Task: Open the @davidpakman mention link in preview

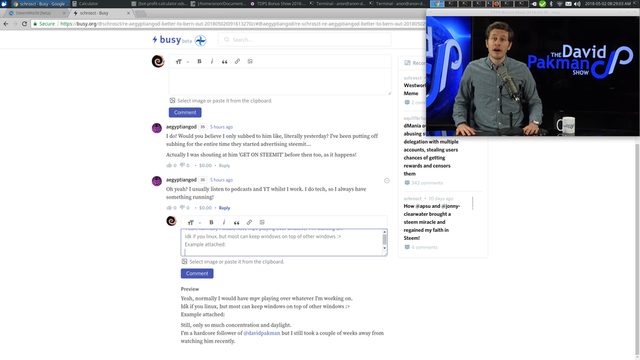Action: pyautogui.click(x=262, y=333)
